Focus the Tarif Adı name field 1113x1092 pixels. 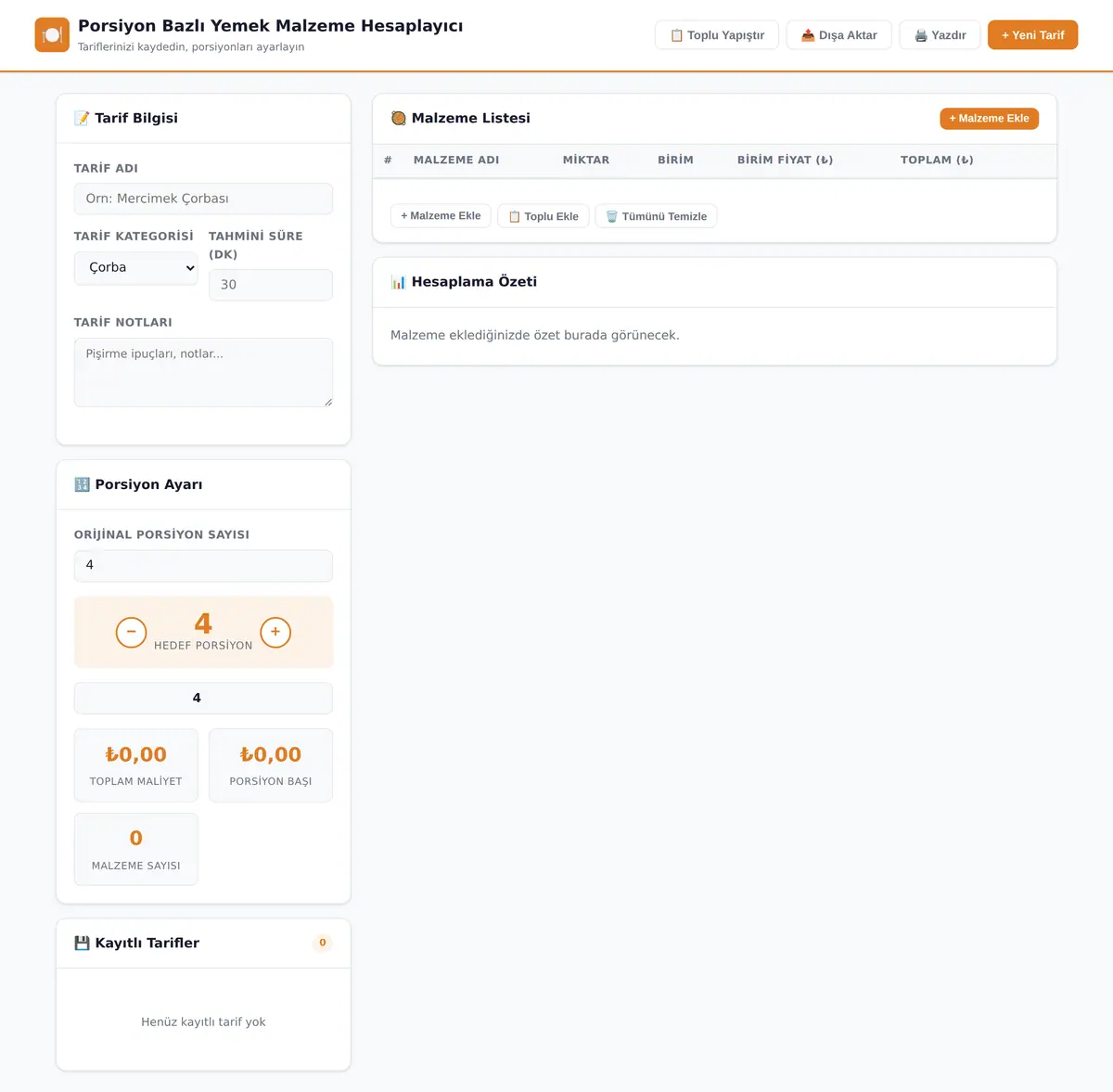coord(203,199)
